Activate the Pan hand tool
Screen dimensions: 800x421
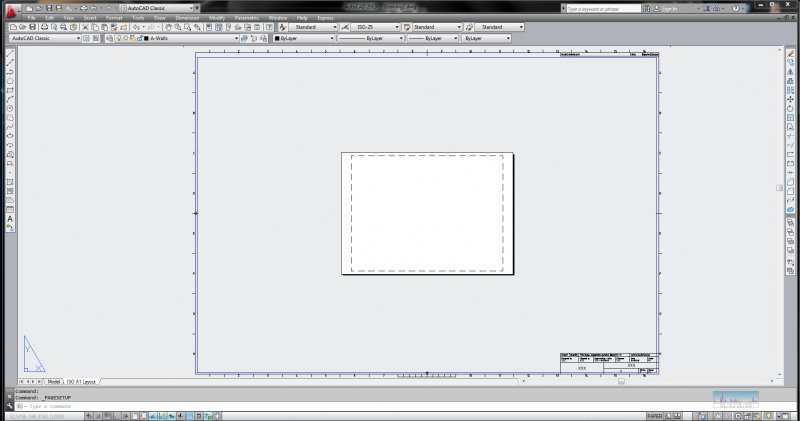pyautogui.click(x=168, y=27)
